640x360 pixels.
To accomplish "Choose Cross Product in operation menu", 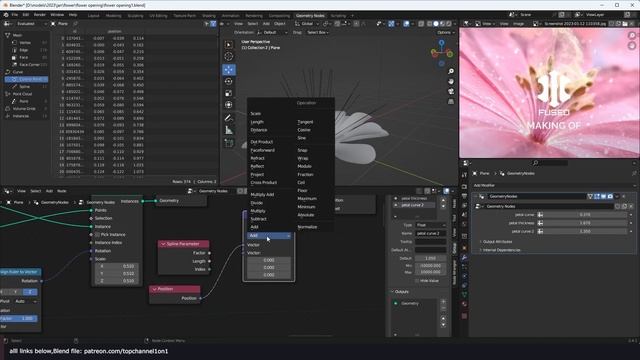I will (x=264, y=182).
